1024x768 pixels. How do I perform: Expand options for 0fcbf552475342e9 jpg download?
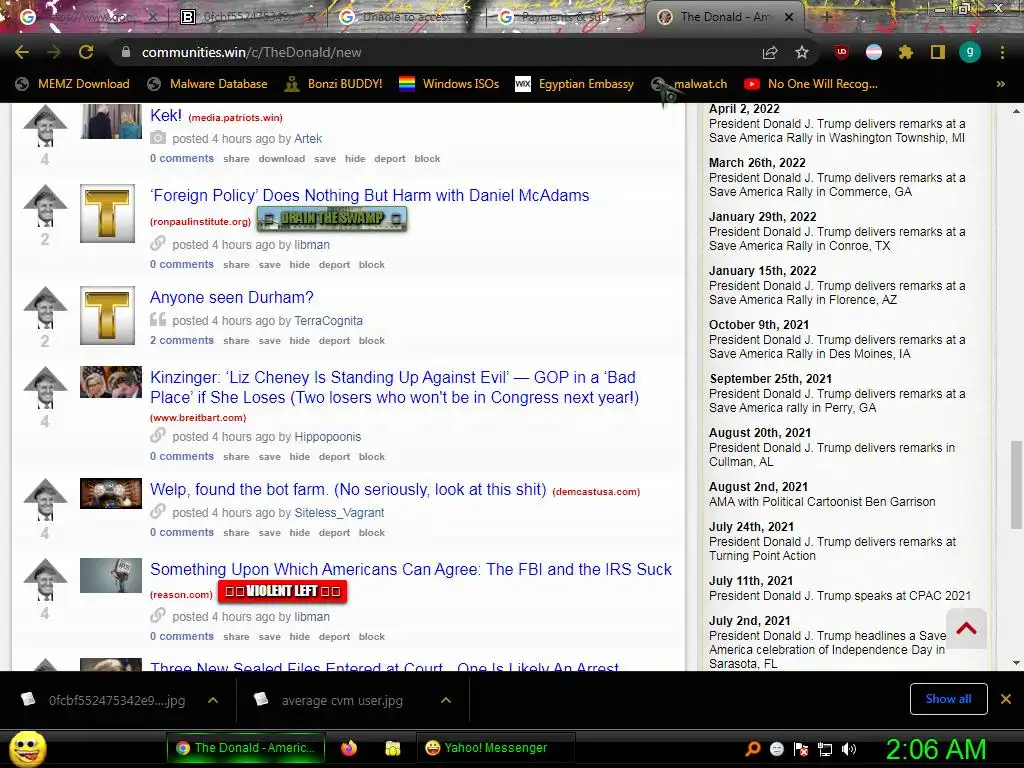(x=213, y=700)
